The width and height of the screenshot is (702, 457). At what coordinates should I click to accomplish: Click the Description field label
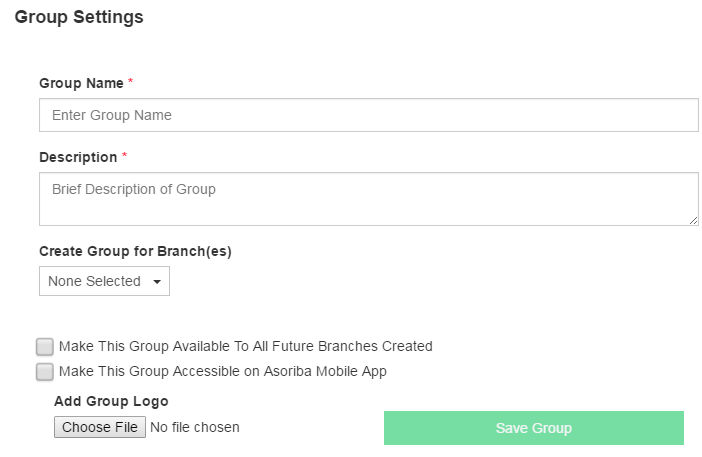[78, 158]
